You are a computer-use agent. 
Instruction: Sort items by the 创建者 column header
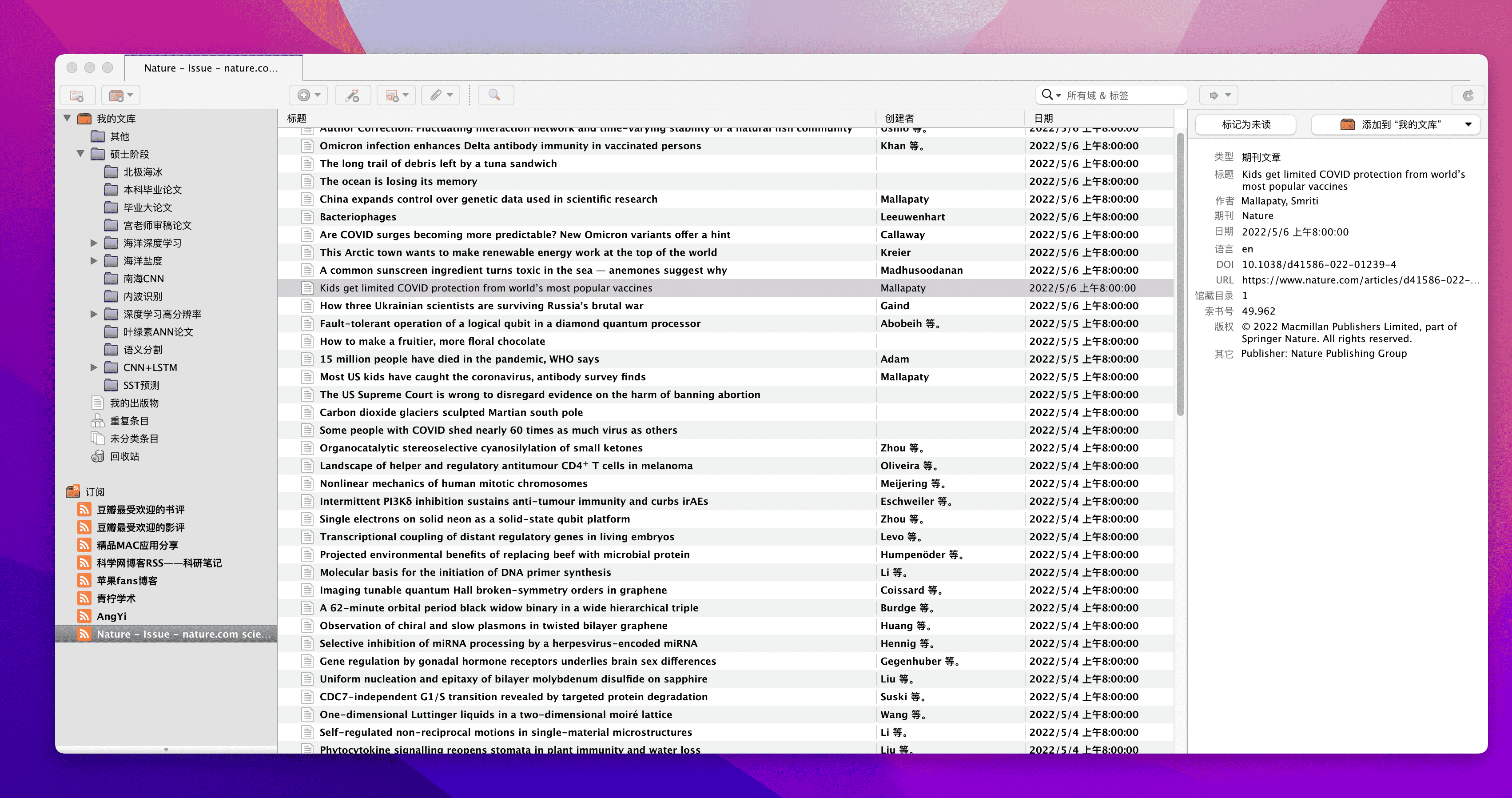(x=950, y=119)
